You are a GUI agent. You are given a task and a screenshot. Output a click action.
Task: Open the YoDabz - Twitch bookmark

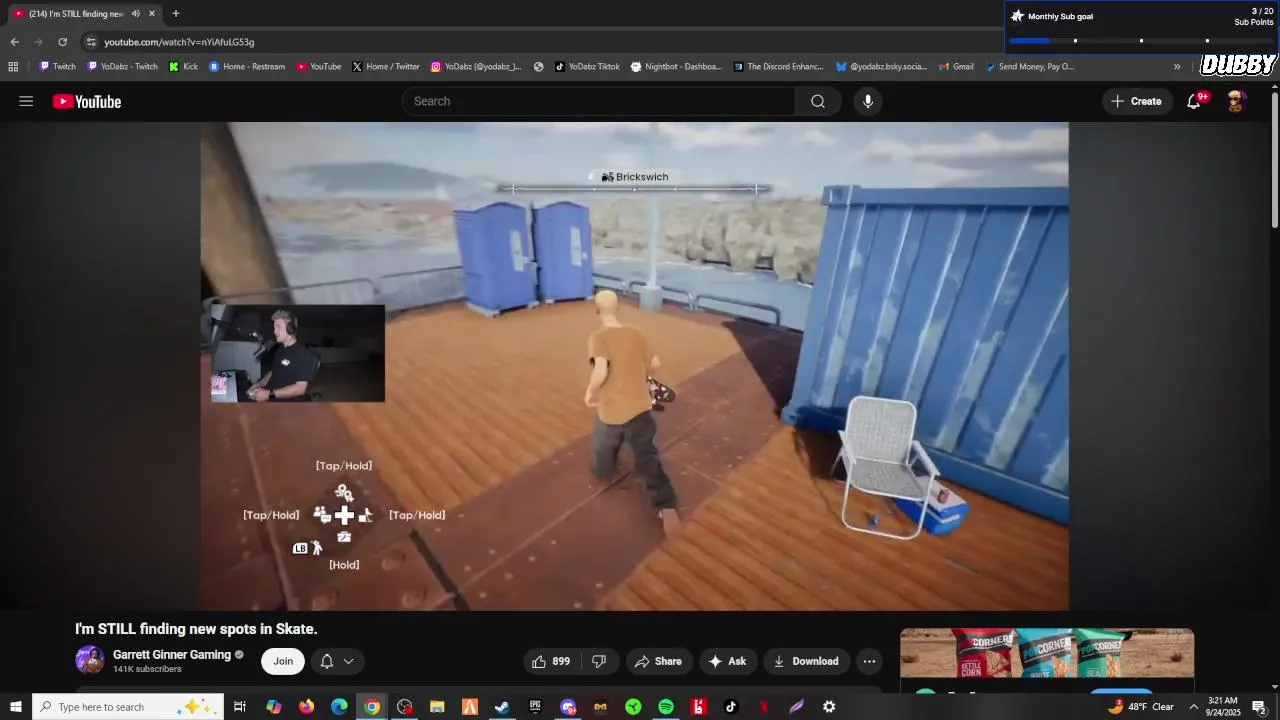(x=123, y=67)
